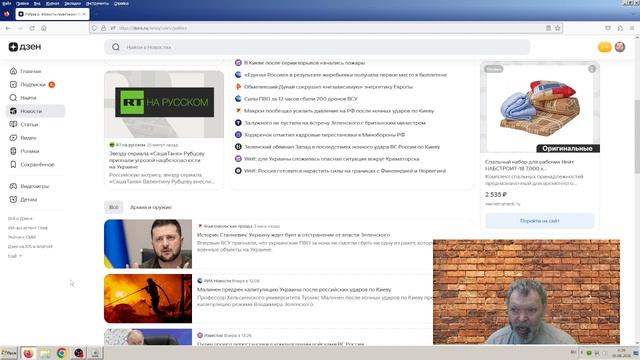Click the Перейти на сайт ad button
640x360 pixels.
(x=540, y=221)
